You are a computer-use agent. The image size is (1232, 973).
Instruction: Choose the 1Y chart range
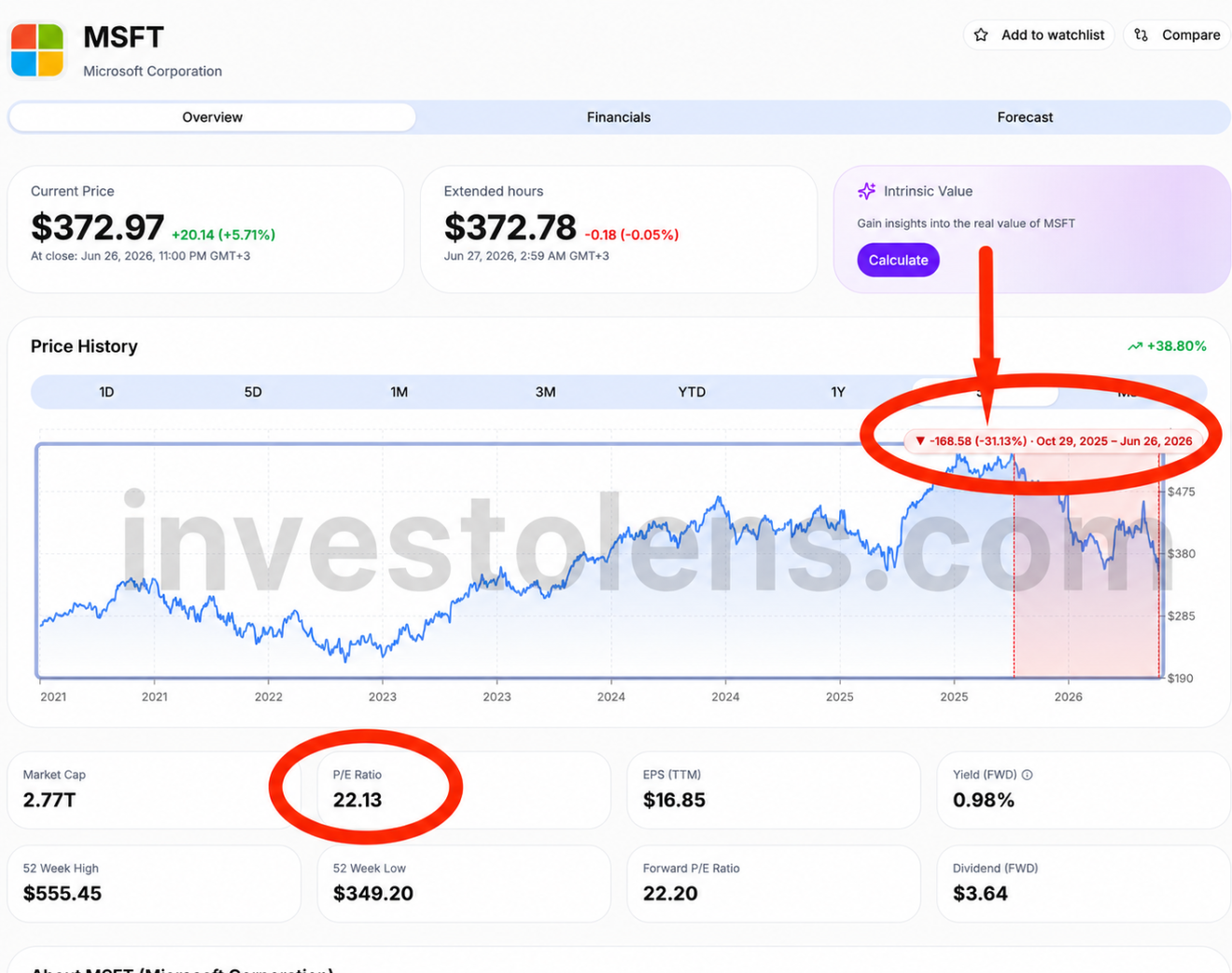click(x=838, y=392)
